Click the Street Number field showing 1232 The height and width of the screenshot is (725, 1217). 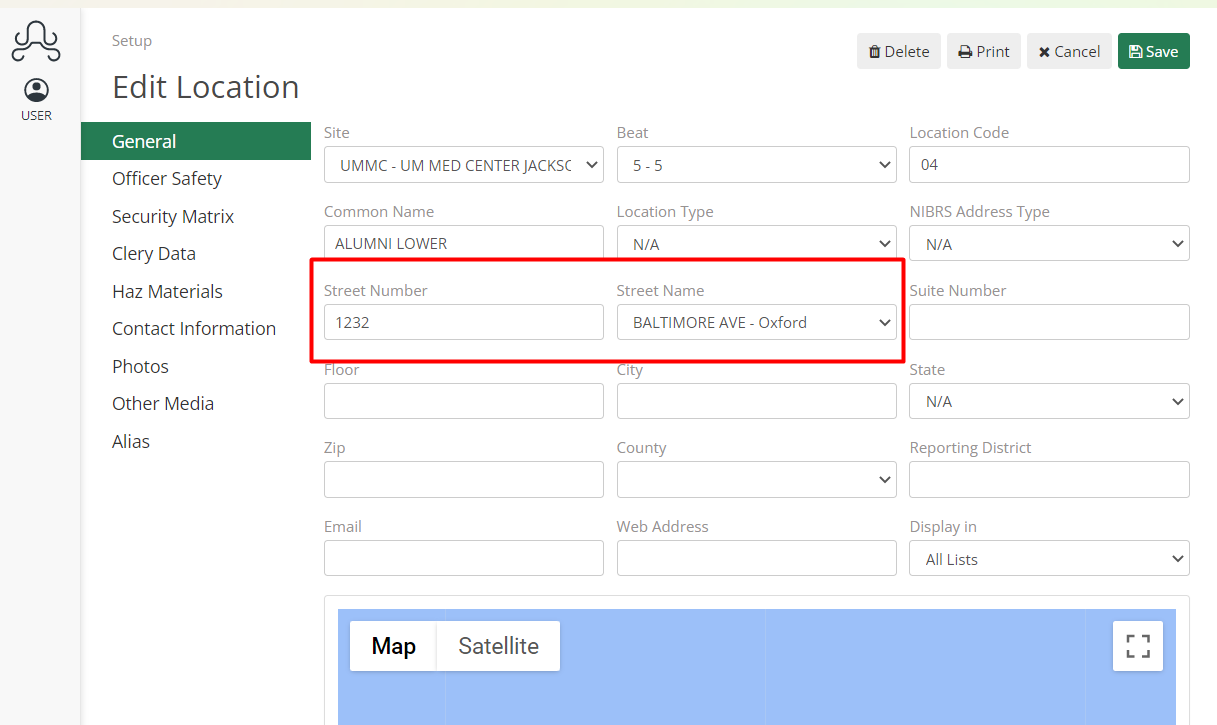(x=463, y=322)
